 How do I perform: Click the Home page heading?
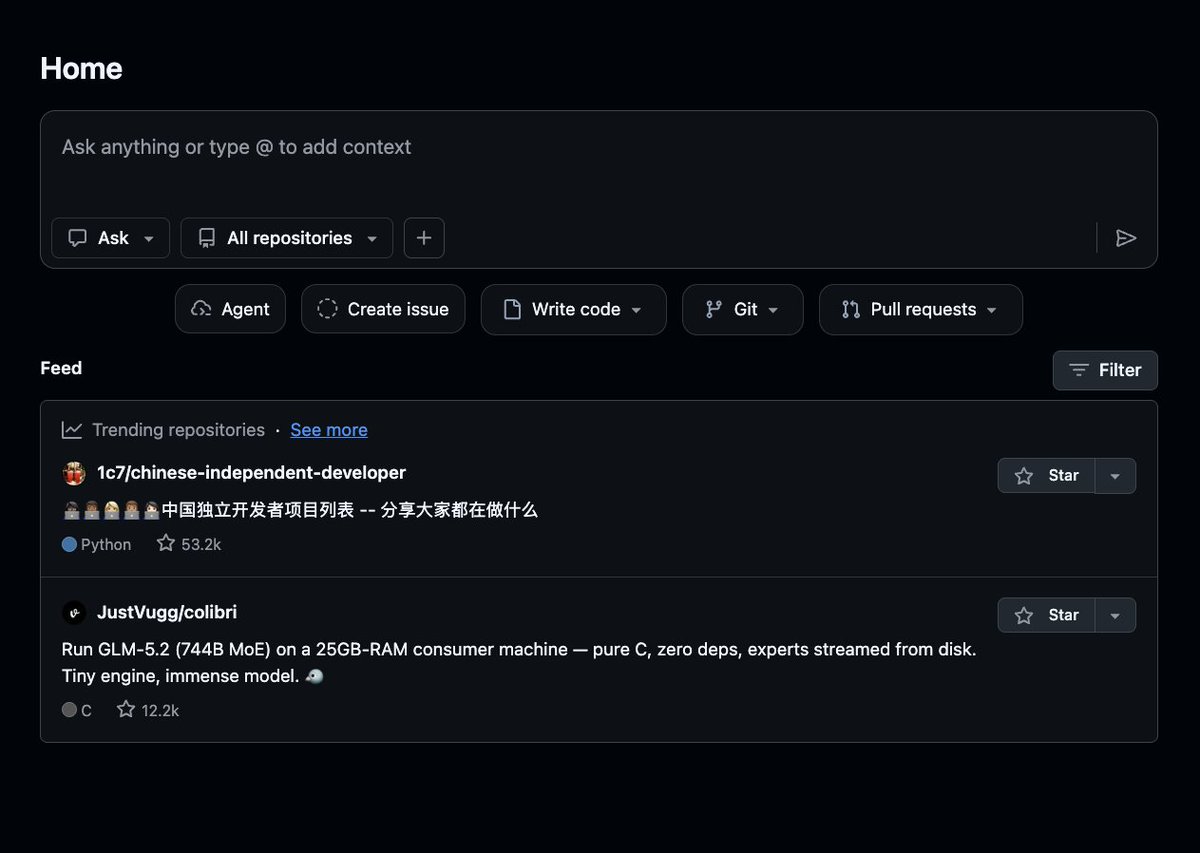click(x=81, y=68)
